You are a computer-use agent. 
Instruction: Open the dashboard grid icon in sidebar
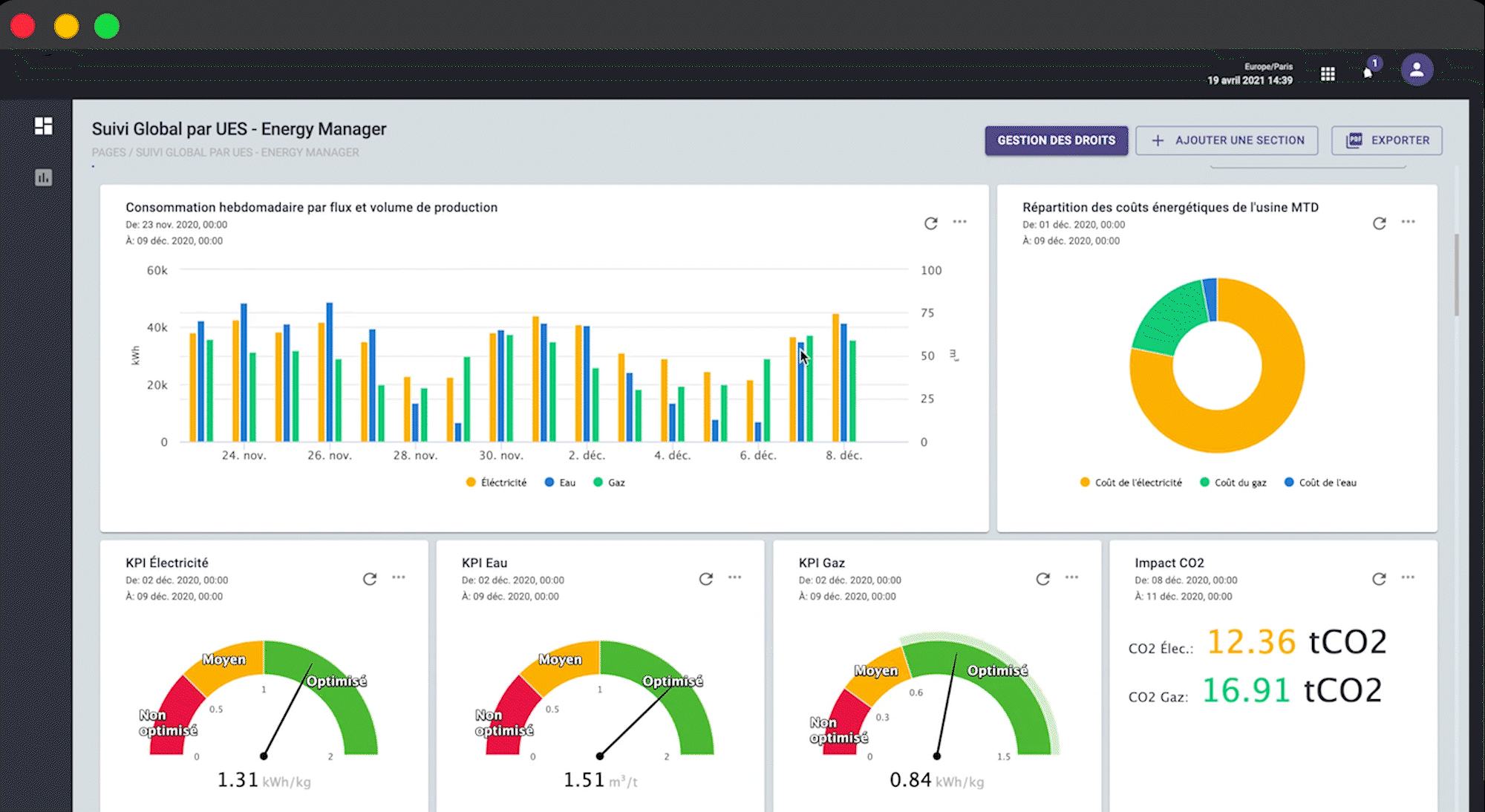tap(44, 126)
